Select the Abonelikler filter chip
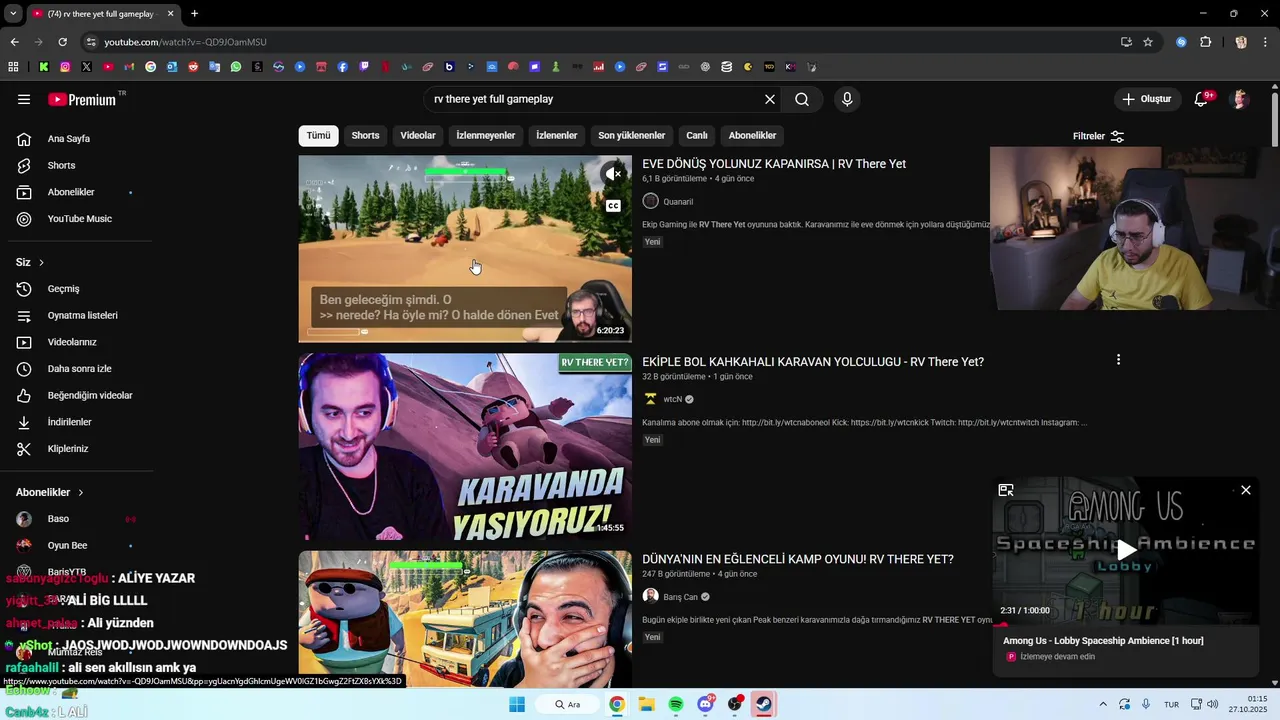The width and height of the screenshot is (1280, 720). point(753,136)
